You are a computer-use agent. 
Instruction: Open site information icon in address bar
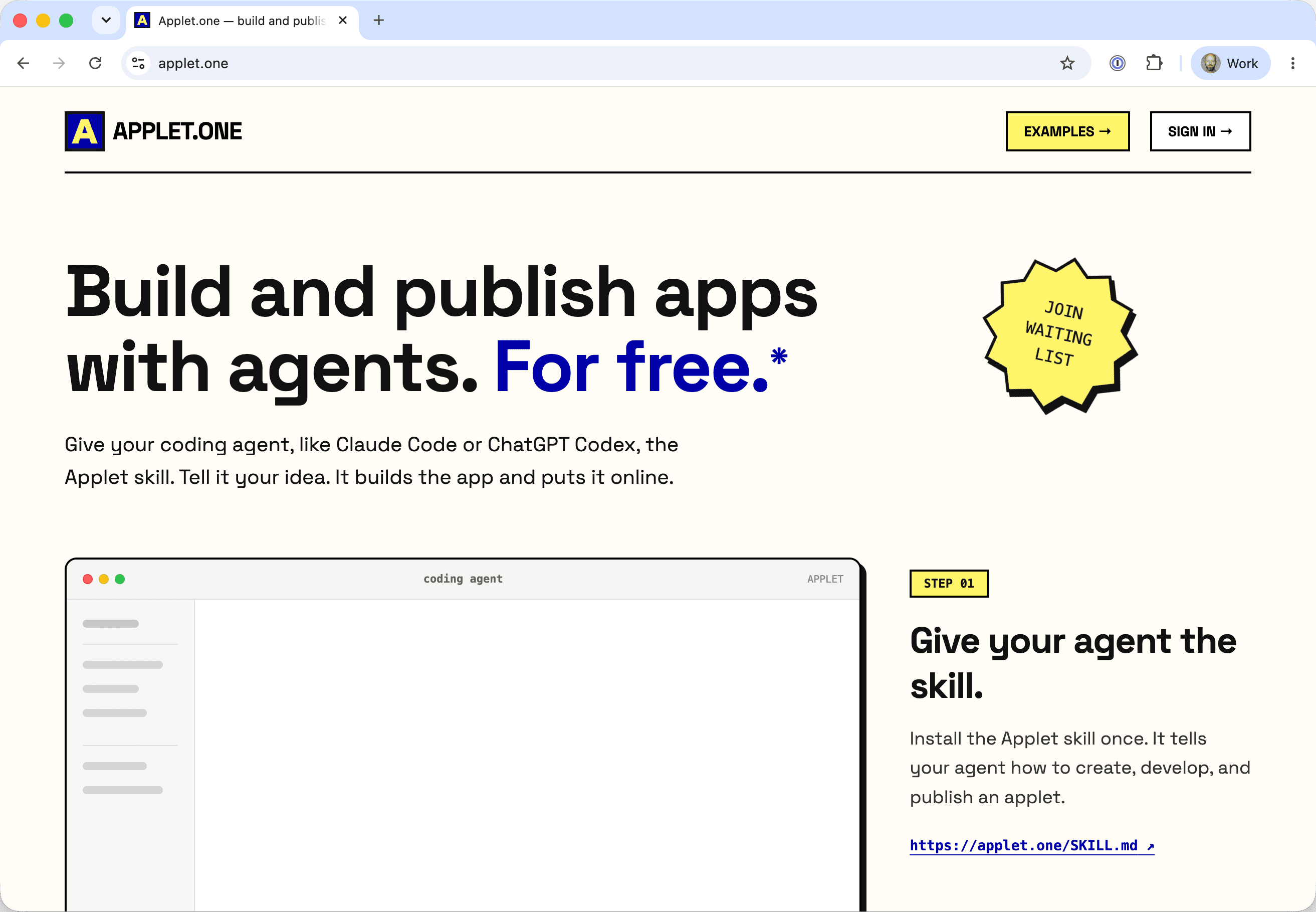pyautogui.click(x=138, y=64)
